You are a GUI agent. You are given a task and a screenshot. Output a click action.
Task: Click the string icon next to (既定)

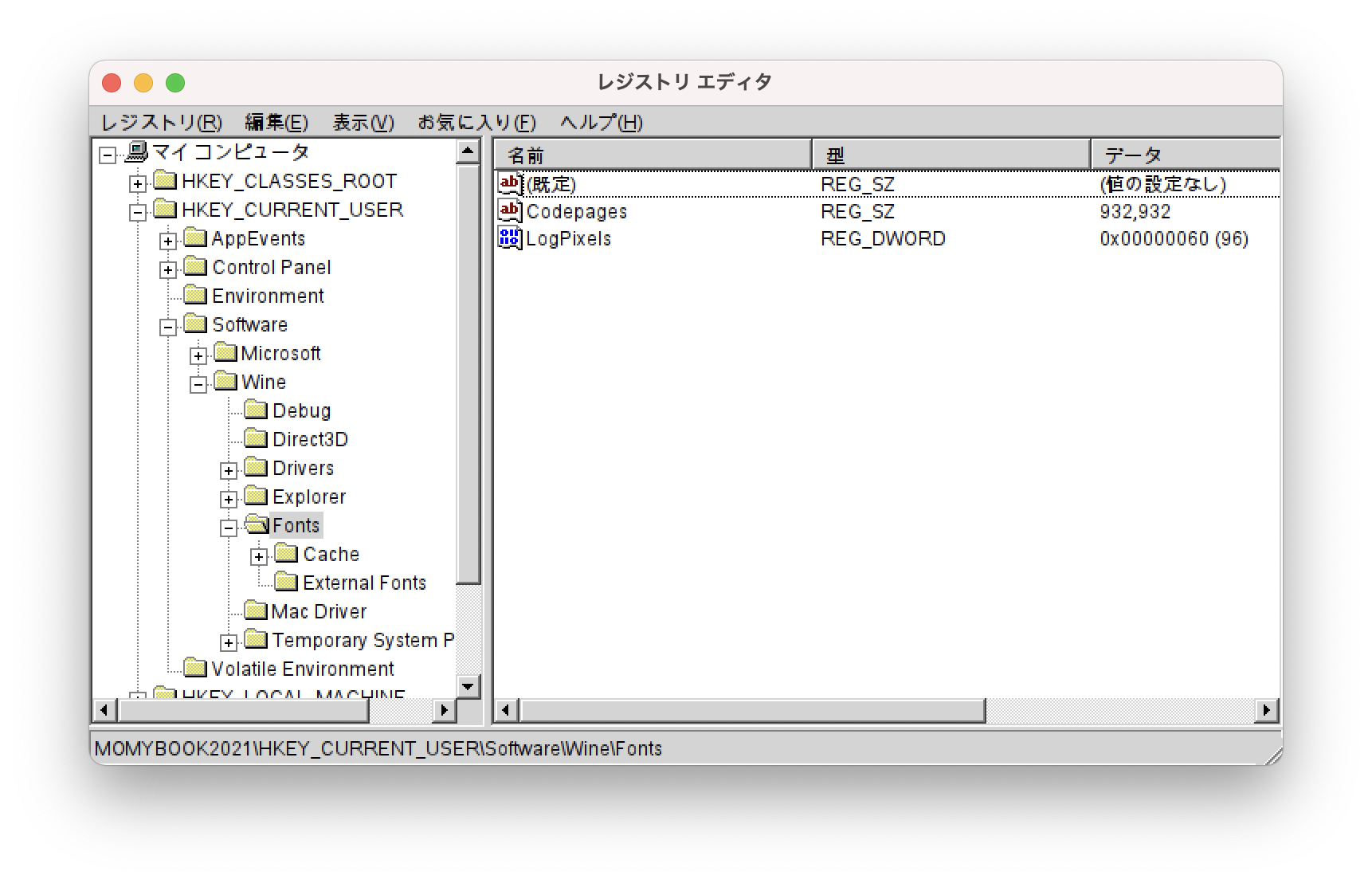(x=508, y=183)
